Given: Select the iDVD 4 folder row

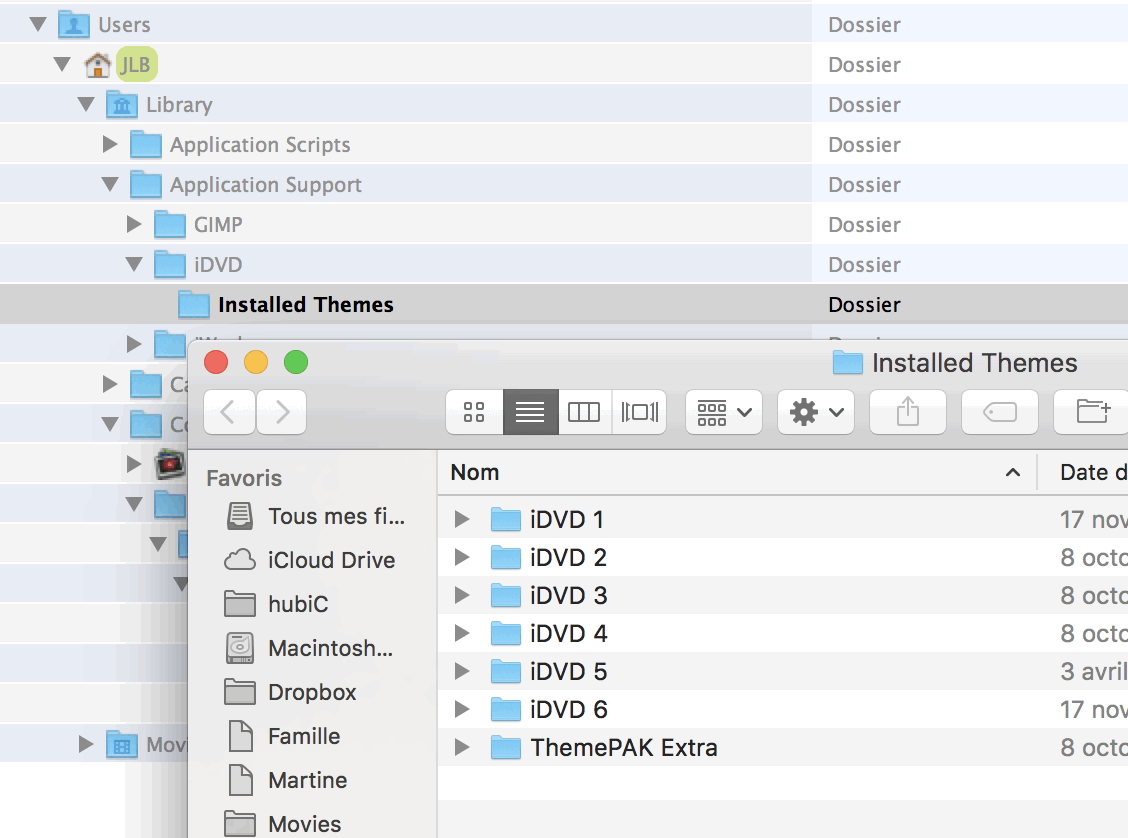Looking at the screenshot, I should pos(783,634).
